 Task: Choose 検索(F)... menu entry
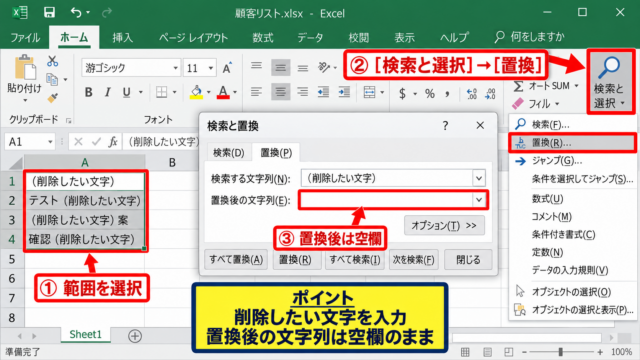coord(572,124)
